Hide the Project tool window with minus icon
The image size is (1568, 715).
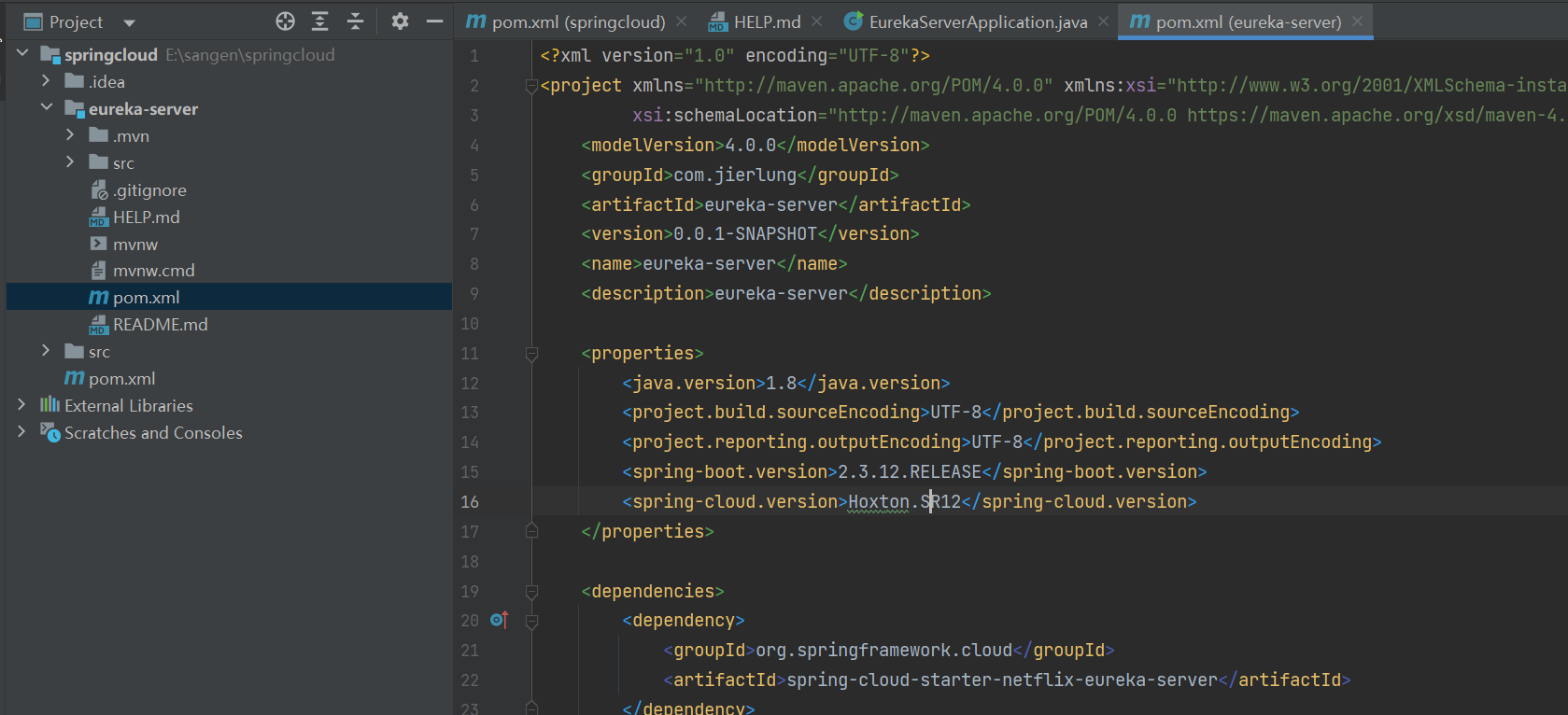434,21
